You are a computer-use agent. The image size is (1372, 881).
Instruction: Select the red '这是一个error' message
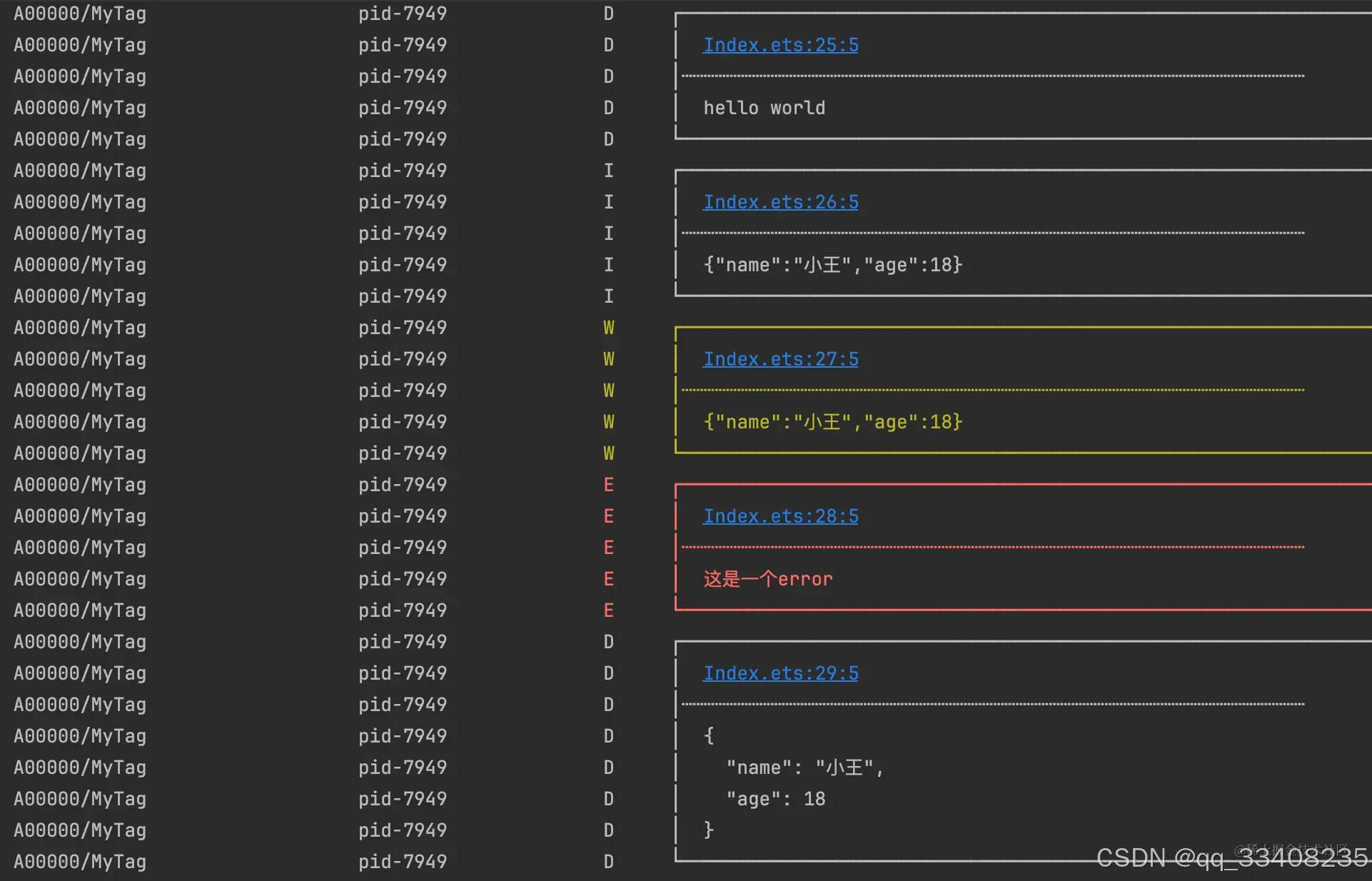[768, 579]
